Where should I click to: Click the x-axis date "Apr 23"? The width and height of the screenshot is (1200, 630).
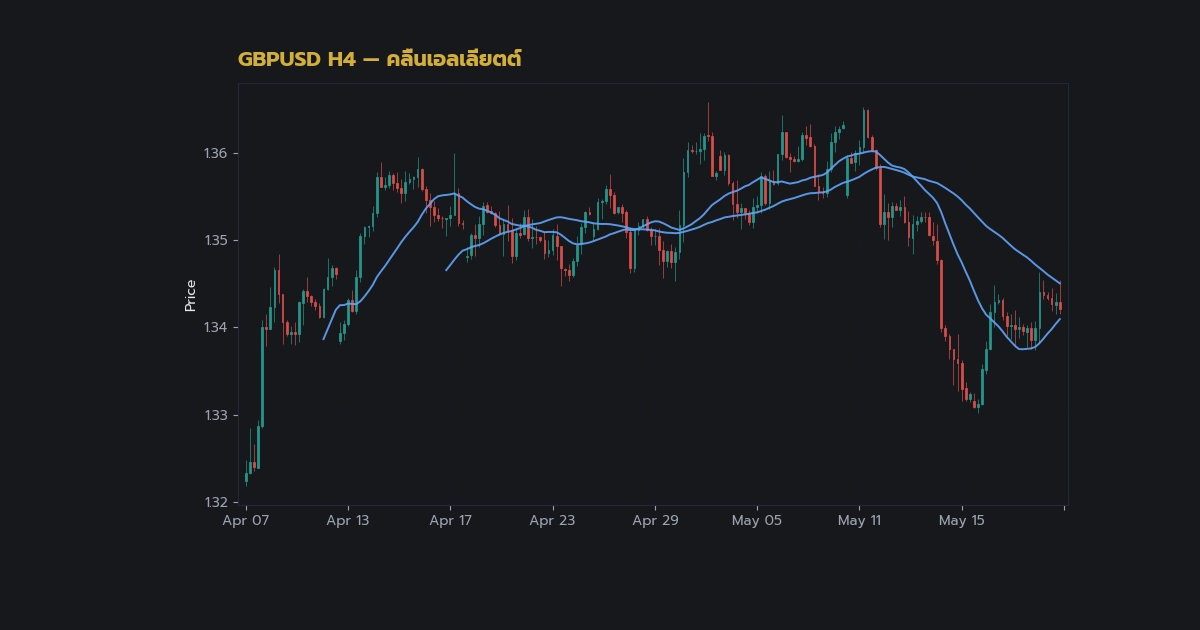point(553,521)
